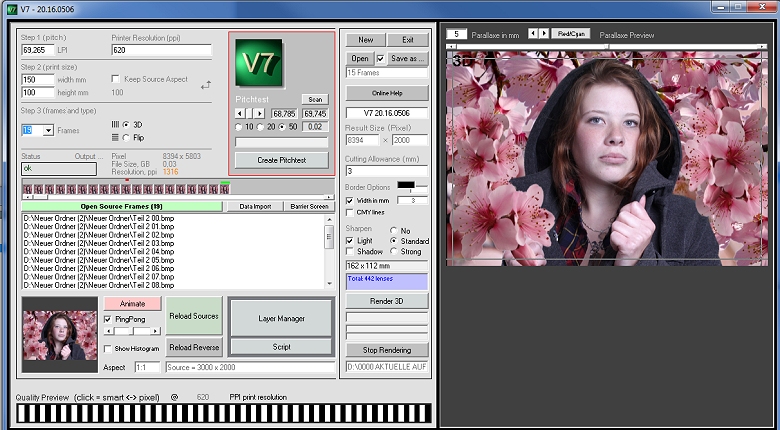Viewport: 780px width, 430px height.
Task: Click the swap width/height arrows icon
Action: coord(206,85)
